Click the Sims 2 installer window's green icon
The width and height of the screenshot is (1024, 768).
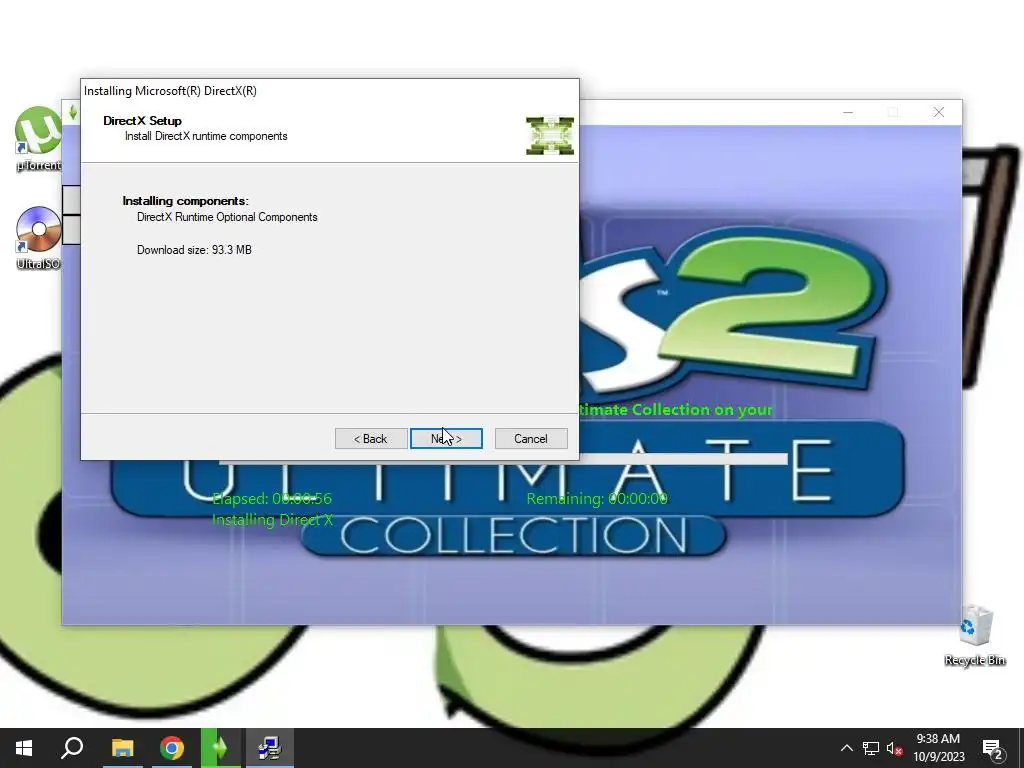coord(72,112)
